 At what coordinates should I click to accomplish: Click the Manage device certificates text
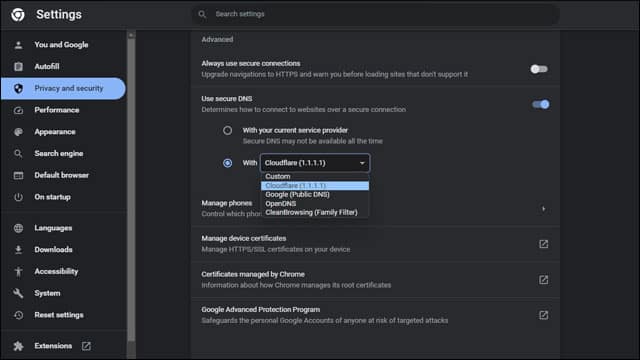pos(244,238)
